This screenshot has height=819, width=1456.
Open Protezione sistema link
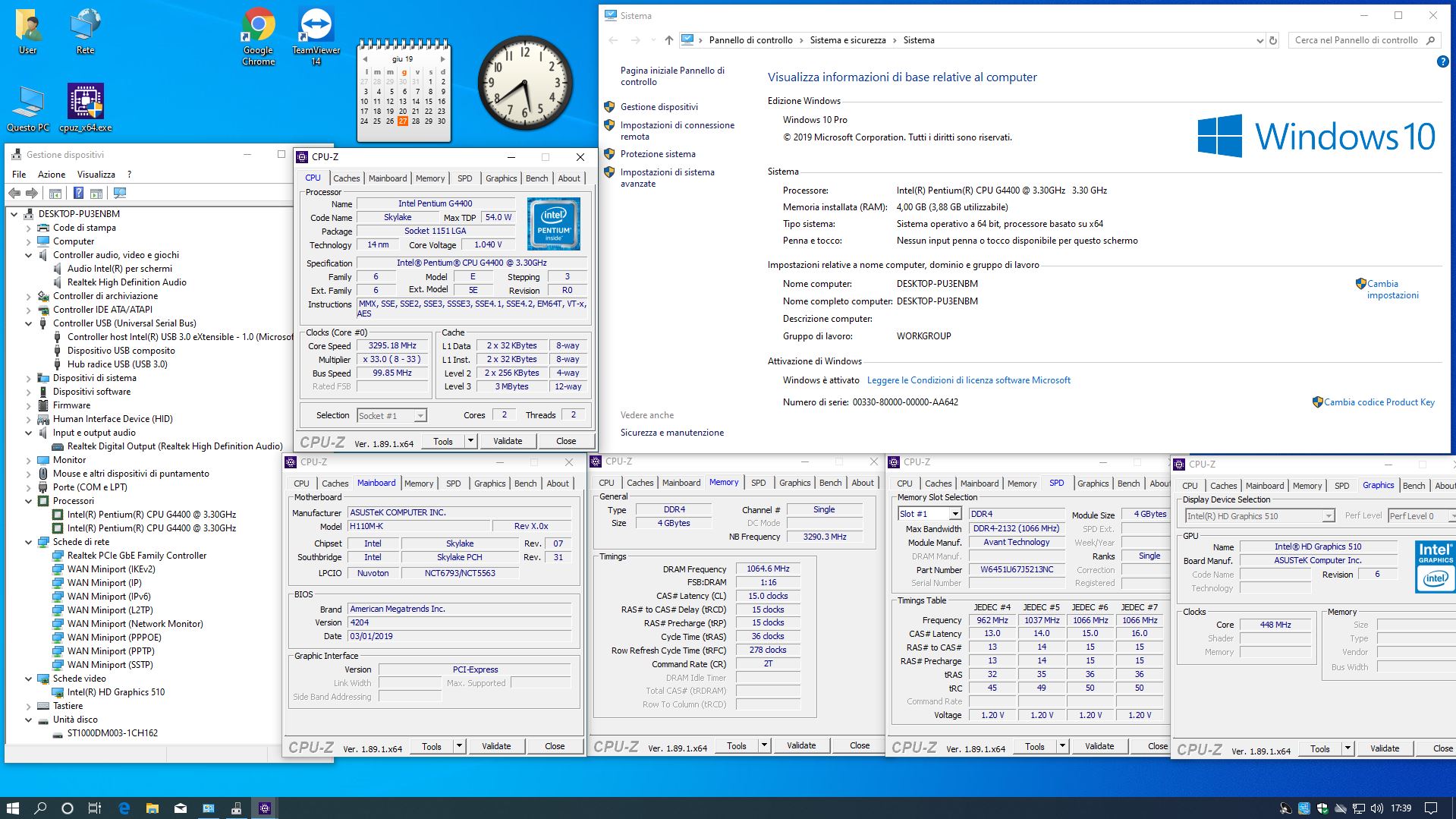point(658,154)
